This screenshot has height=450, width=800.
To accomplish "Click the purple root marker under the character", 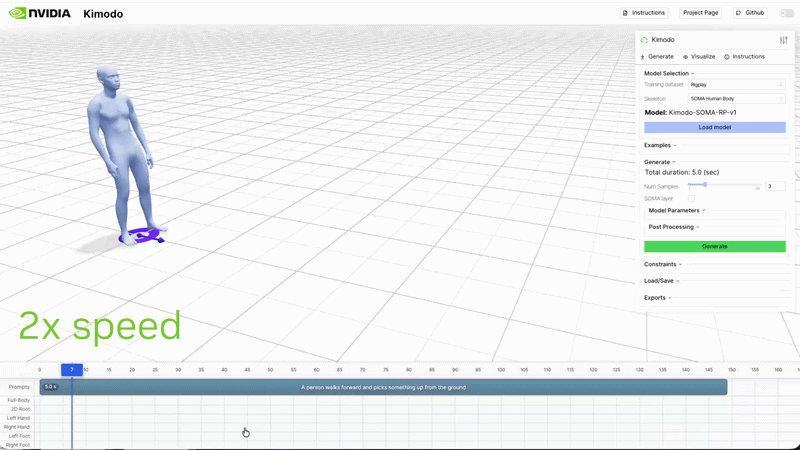I will coord(142,236).
